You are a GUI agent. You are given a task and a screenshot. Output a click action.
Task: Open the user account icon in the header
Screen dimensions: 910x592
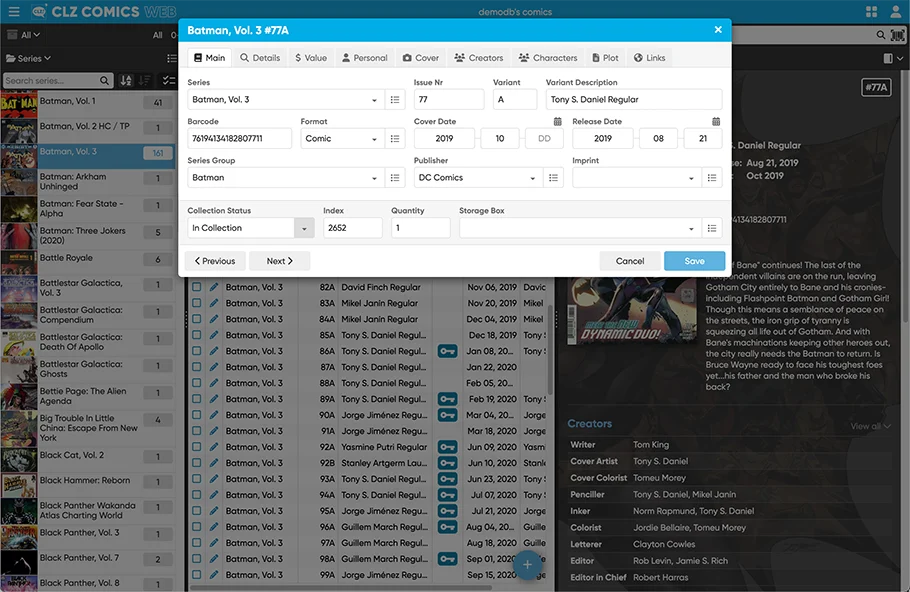point(897,12)
